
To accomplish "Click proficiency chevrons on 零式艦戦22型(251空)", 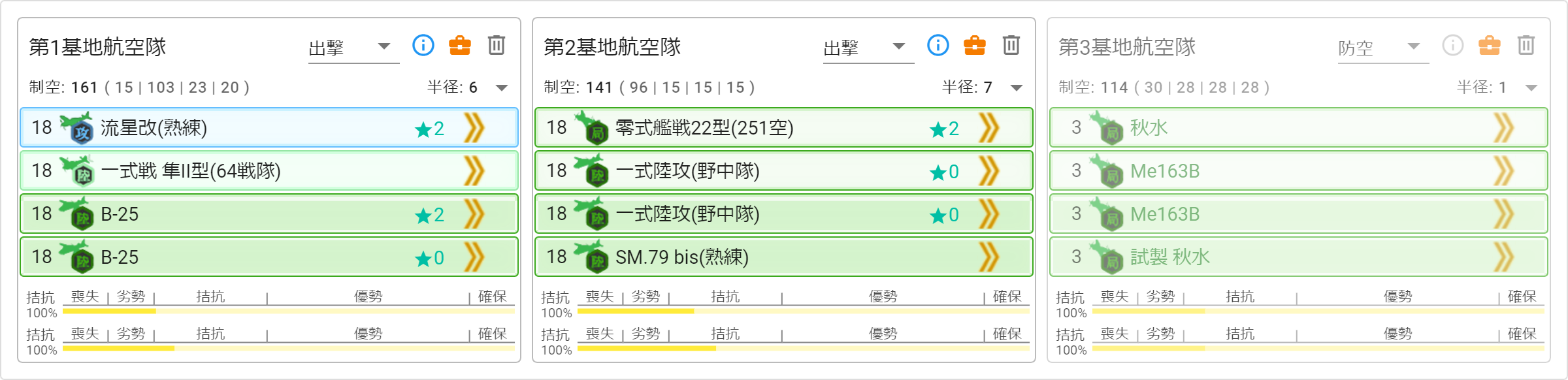I will [989, 127].
